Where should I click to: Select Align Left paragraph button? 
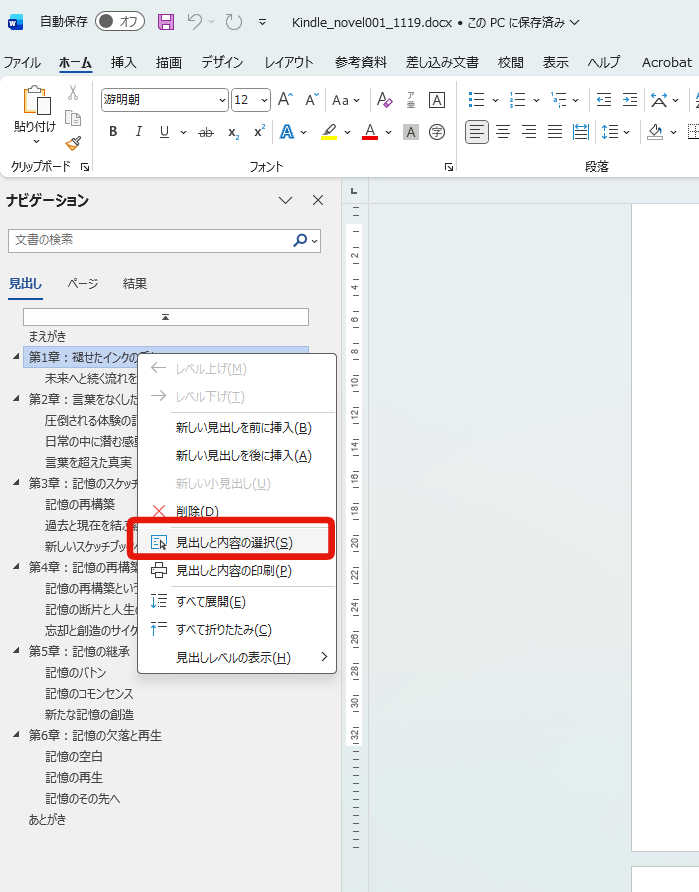[x=477, y=133]
